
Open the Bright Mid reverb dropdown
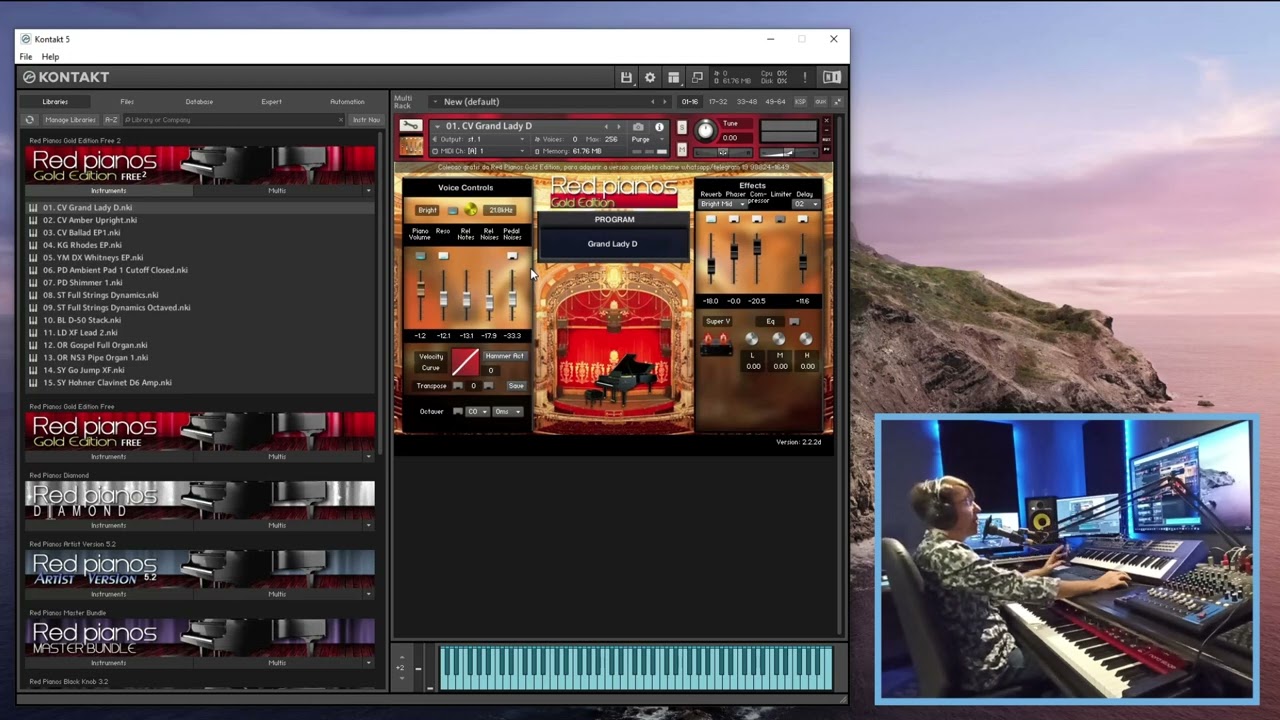click(x=722, y=204)
